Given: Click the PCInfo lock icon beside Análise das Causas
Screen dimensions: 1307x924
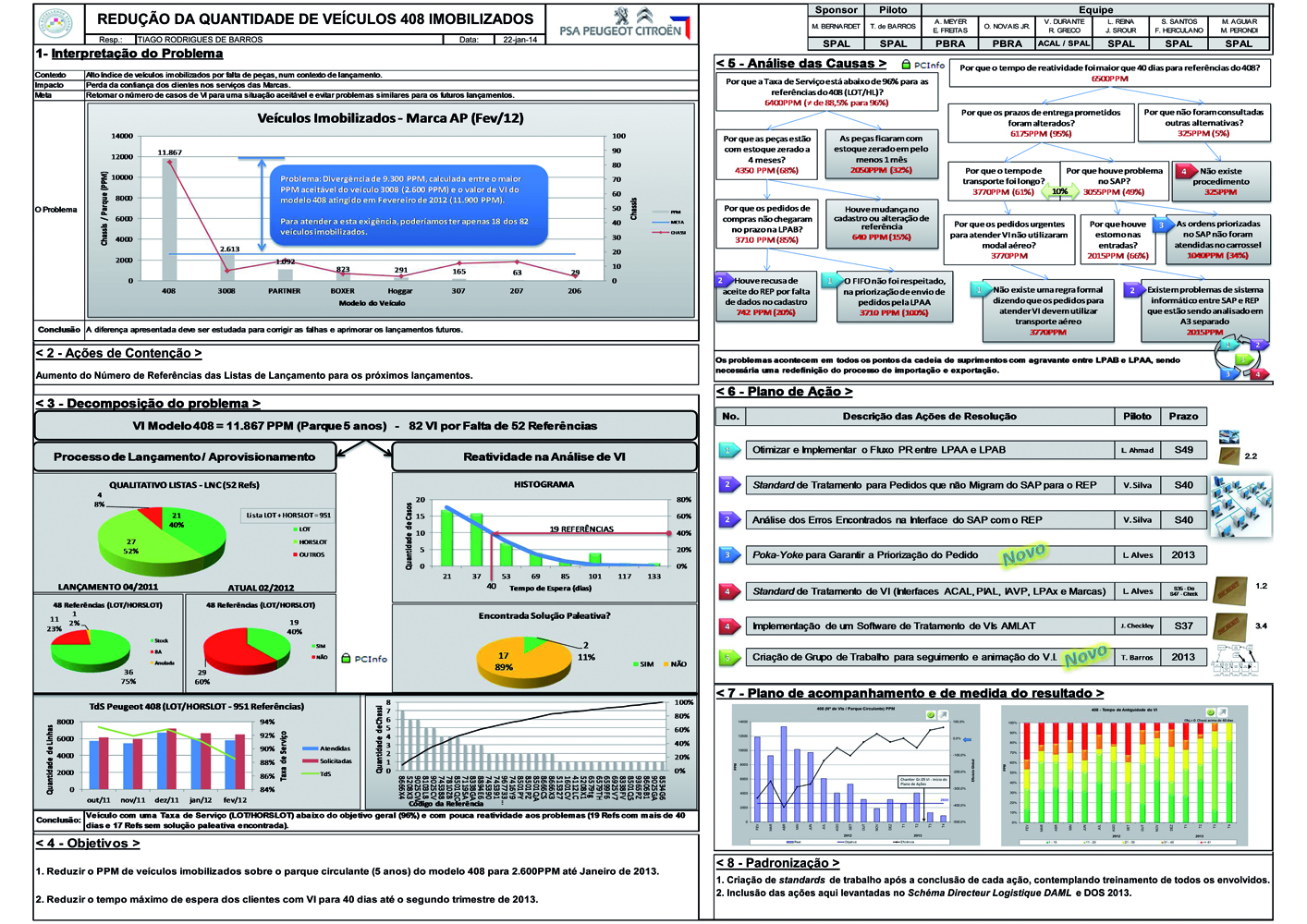Looking at the screenshot, I should coord(906,65).
